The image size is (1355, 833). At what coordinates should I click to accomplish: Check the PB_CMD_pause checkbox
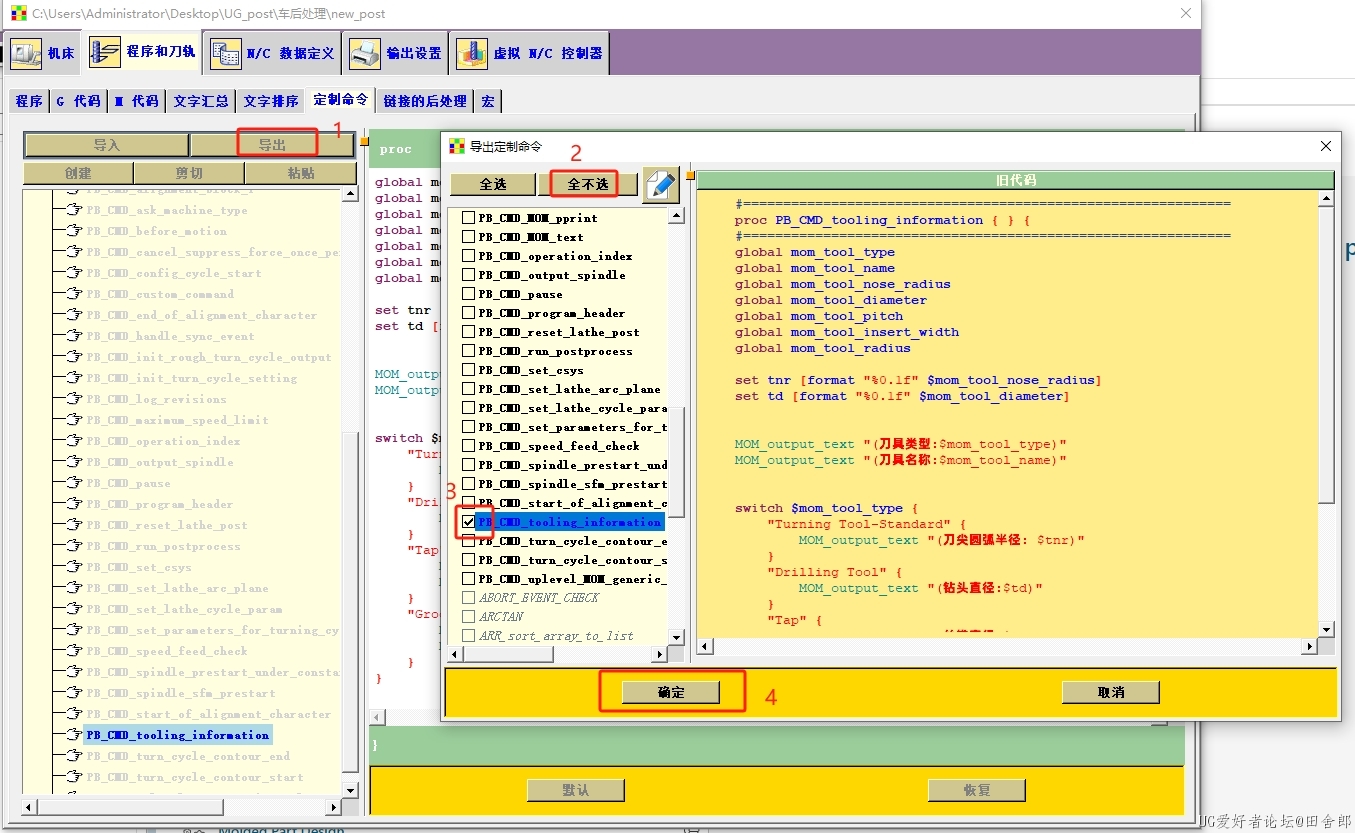(468, 294)
